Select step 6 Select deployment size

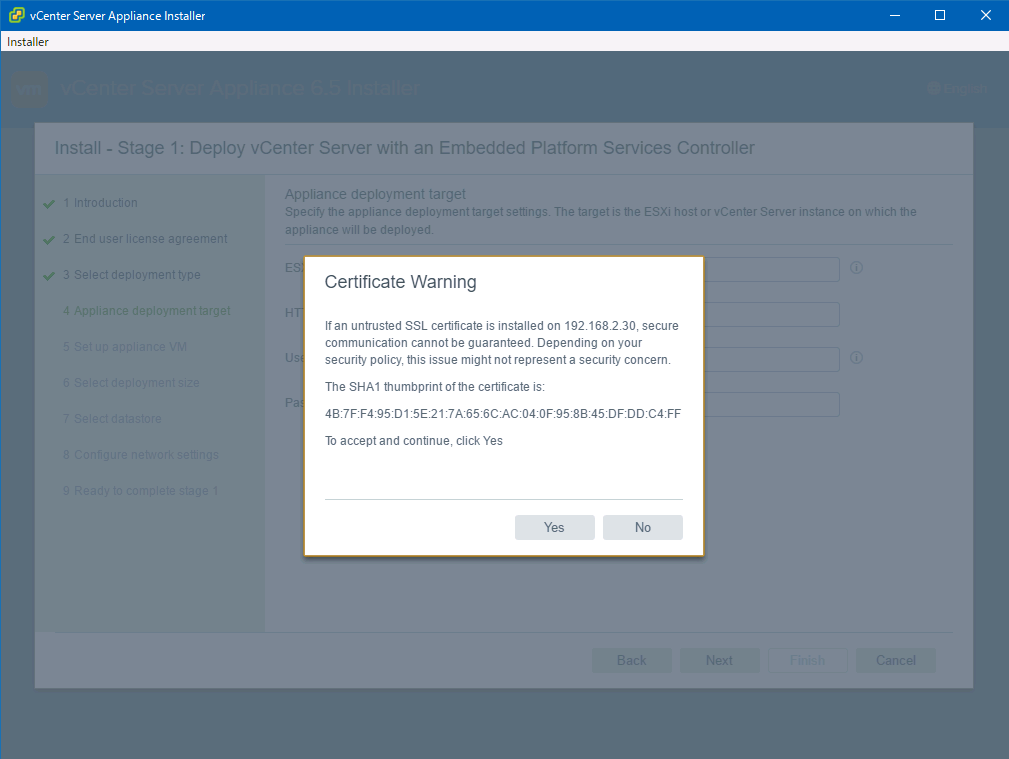click(x=131, y=383)
